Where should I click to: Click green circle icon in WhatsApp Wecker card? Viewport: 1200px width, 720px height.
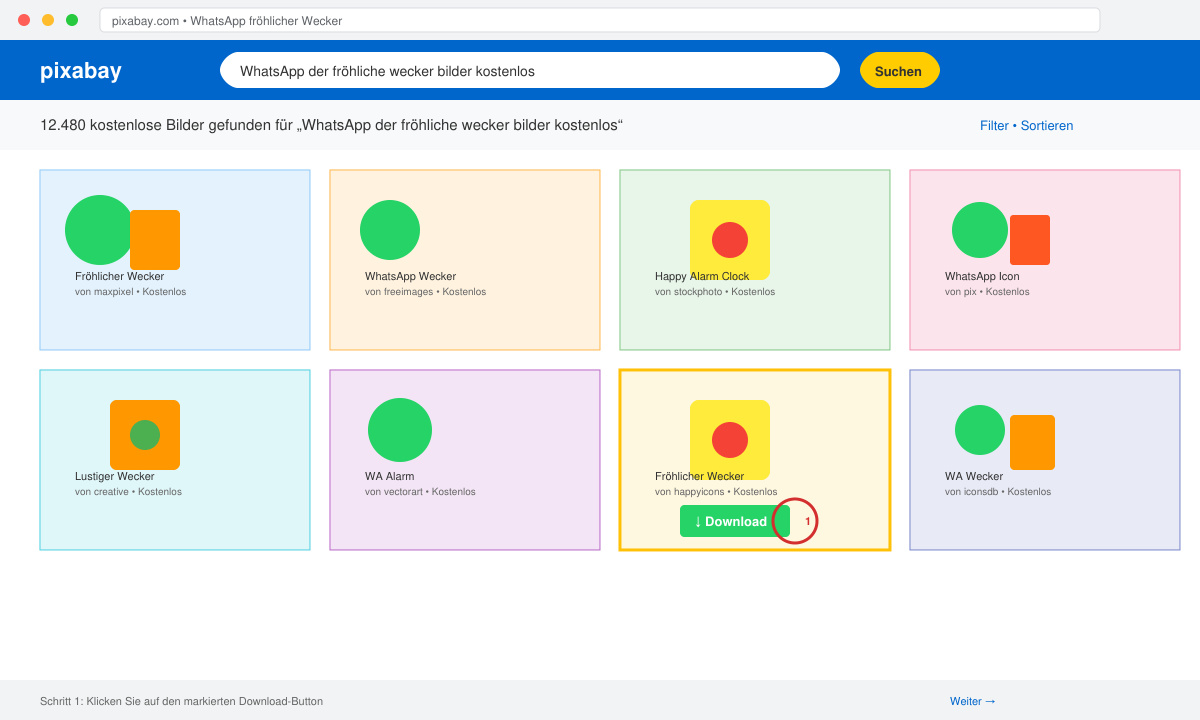(x=390, y=230)
